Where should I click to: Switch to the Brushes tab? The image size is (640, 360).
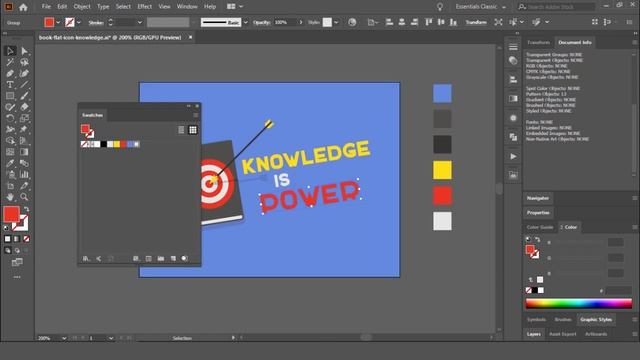[x=563, y=320]
